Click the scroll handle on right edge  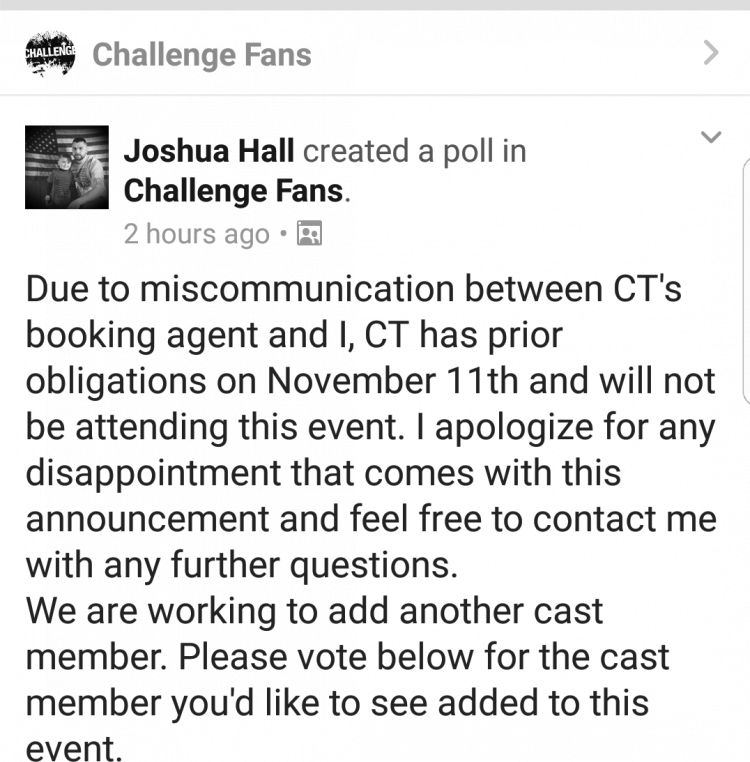tap(747, 281)
